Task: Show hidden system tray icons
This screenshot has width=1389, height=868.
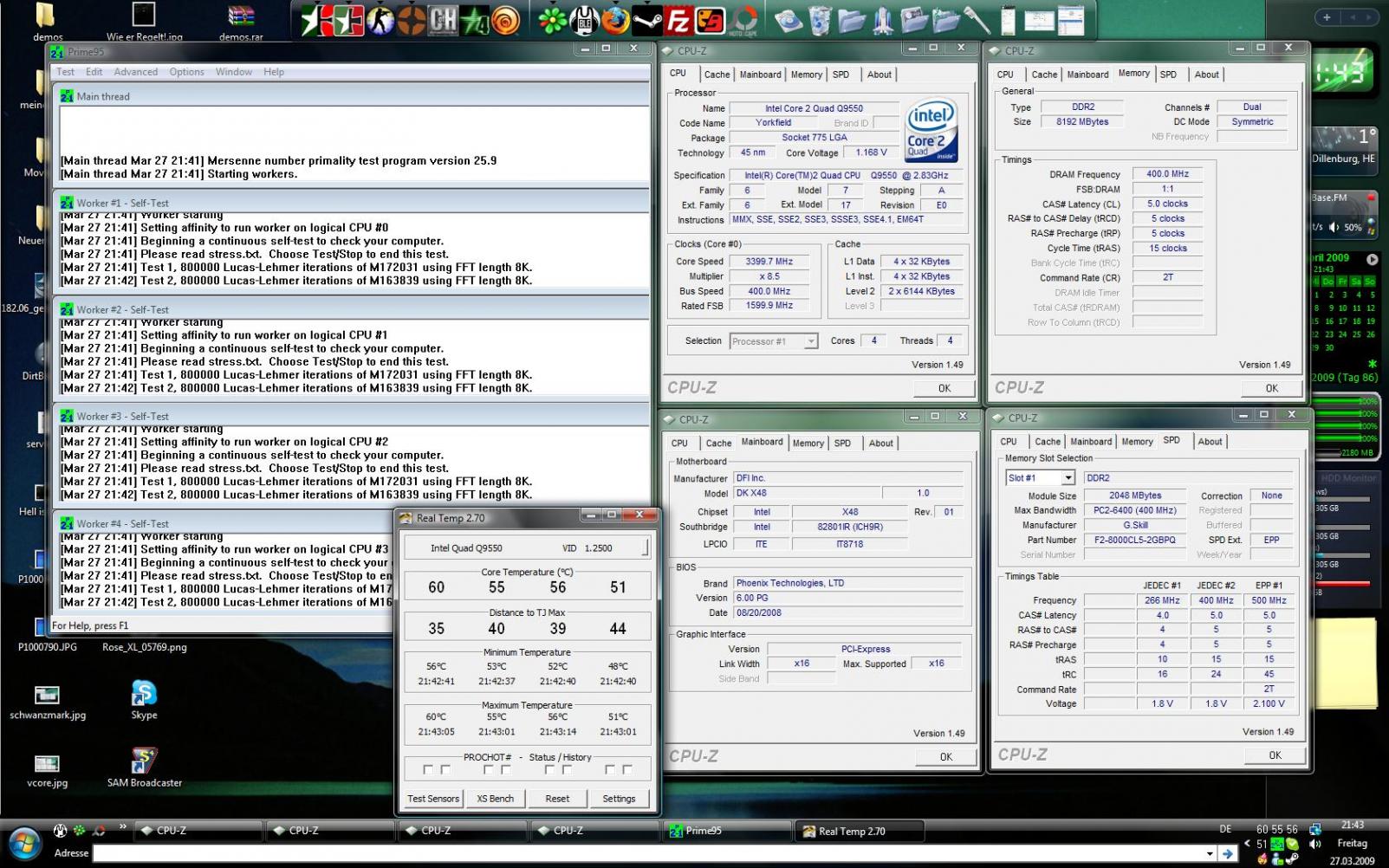Action: coord(1247,843)
